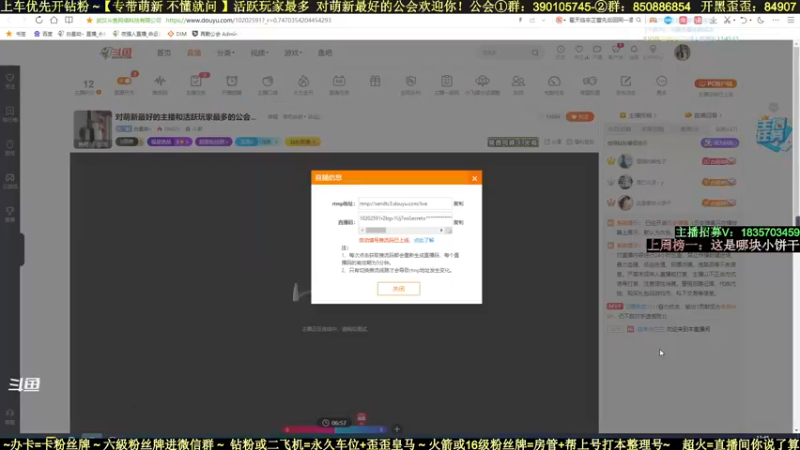Image resolution: width=800 pixels, height=450 pixels.
Task: Click the orange PC客户端 button
Action: pos(715,84)
